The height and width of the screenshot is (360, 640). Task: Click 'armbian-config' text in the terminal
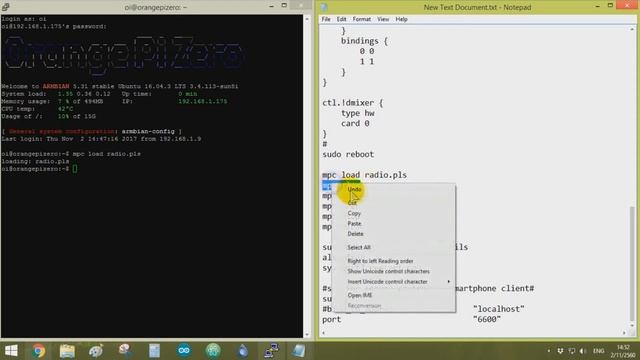click(x=148, y=131)
